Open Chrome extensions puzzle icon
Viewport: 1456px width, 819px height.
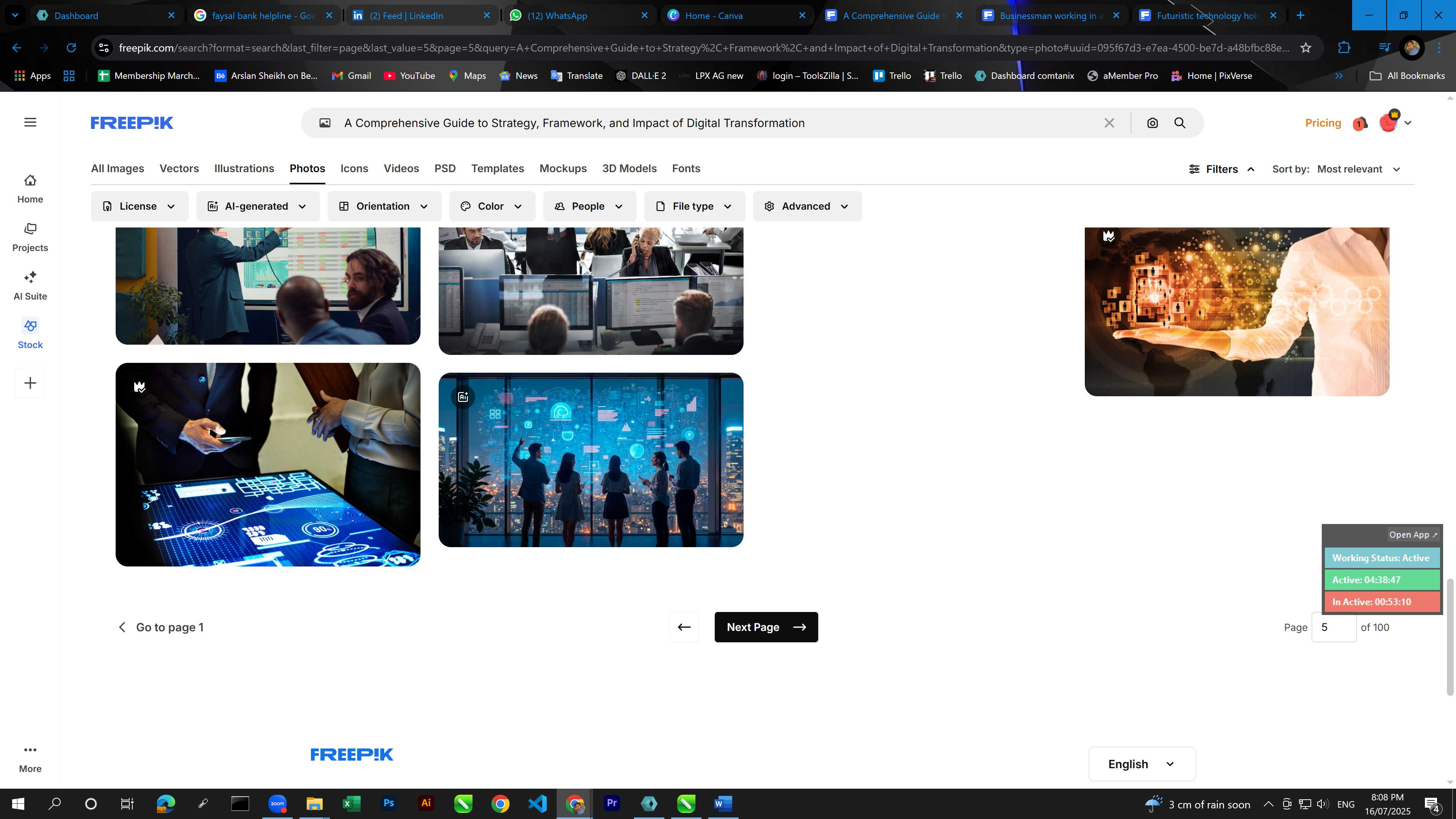[x=1344, y=48]
